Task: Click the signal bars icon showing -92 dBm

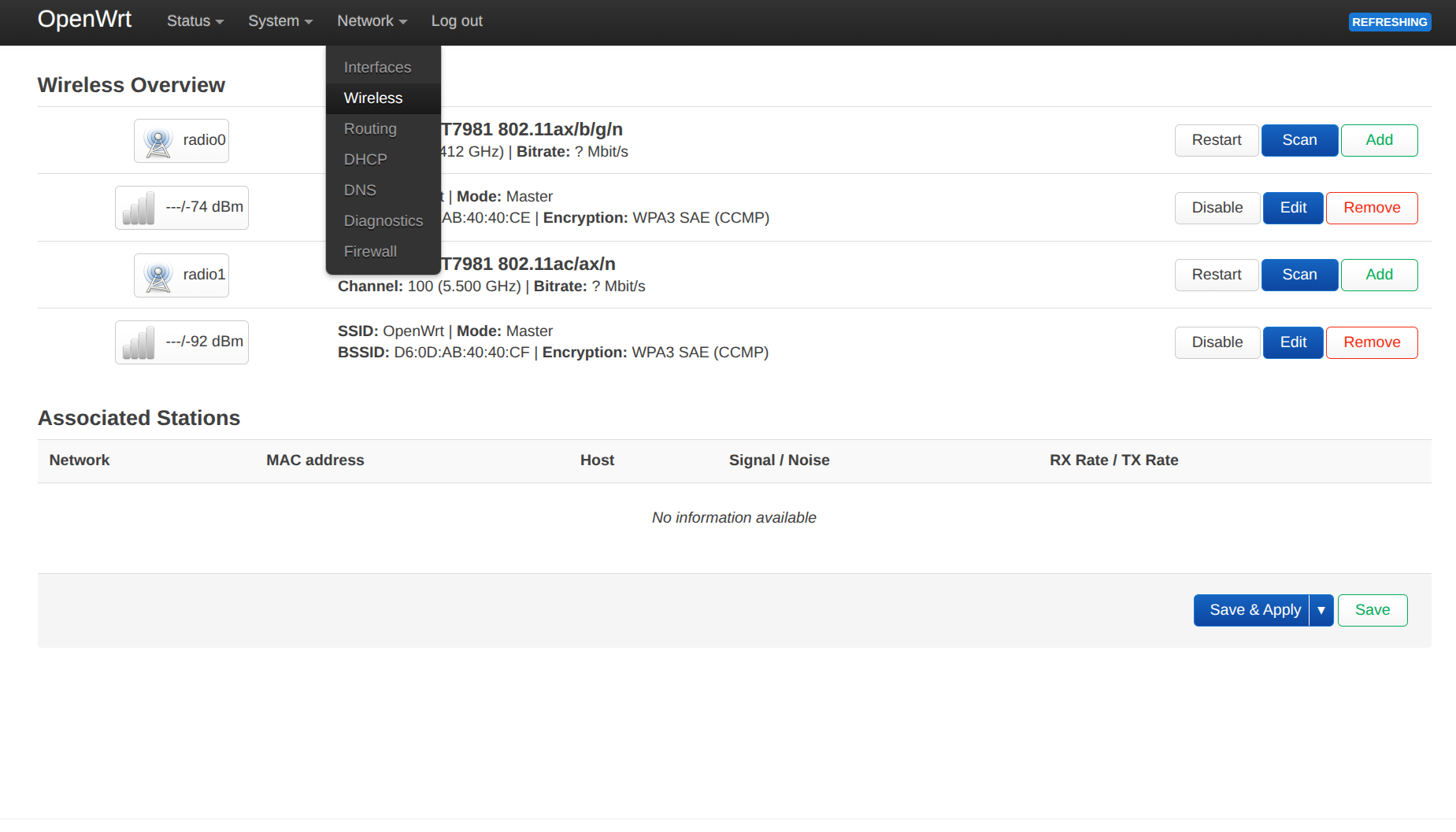Action: 139,342
